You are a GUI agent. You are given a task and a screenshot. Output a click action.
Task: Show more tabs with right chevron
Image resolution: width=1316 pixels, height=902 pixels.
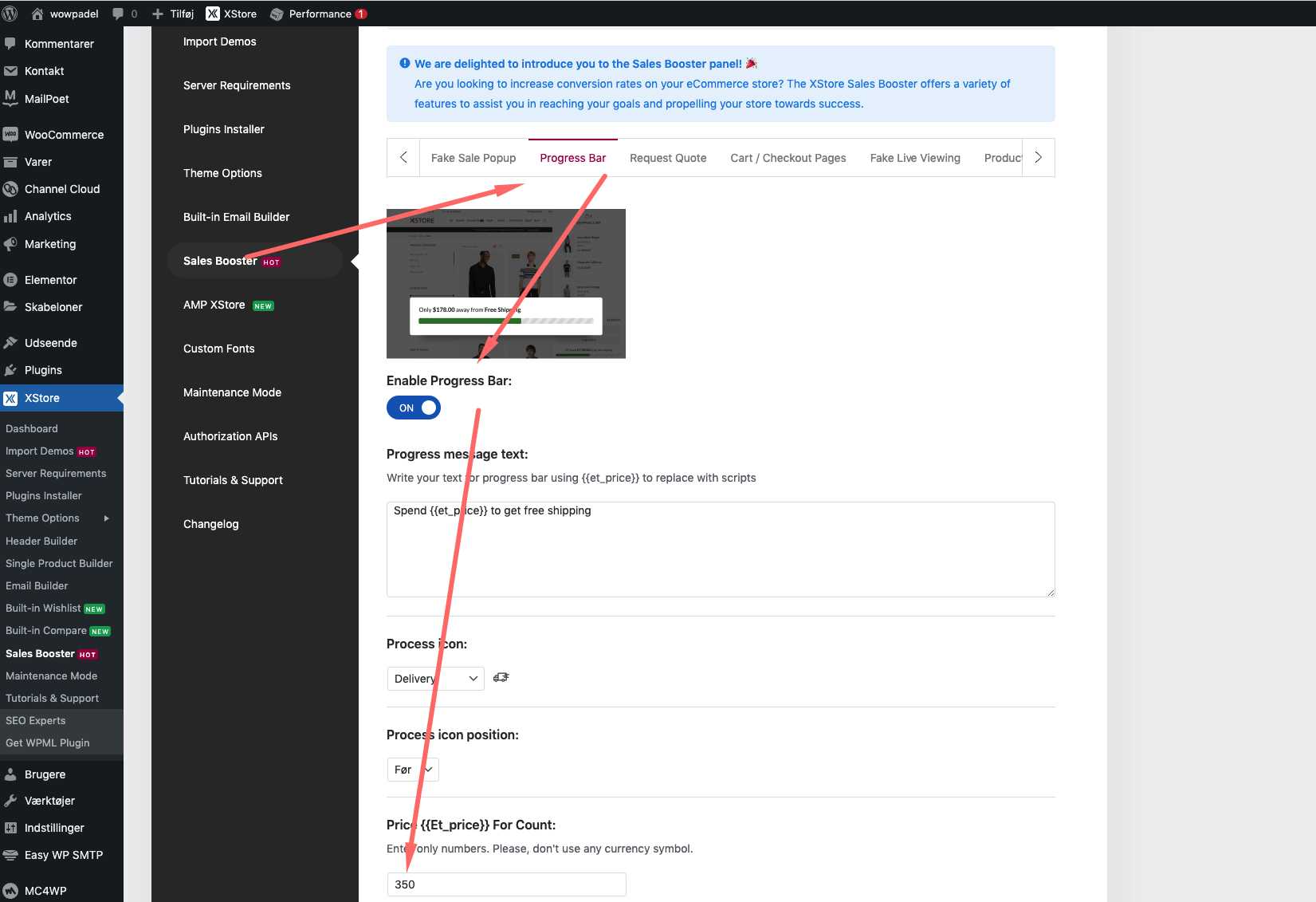pyautogui.click(x=1038, y=158)
